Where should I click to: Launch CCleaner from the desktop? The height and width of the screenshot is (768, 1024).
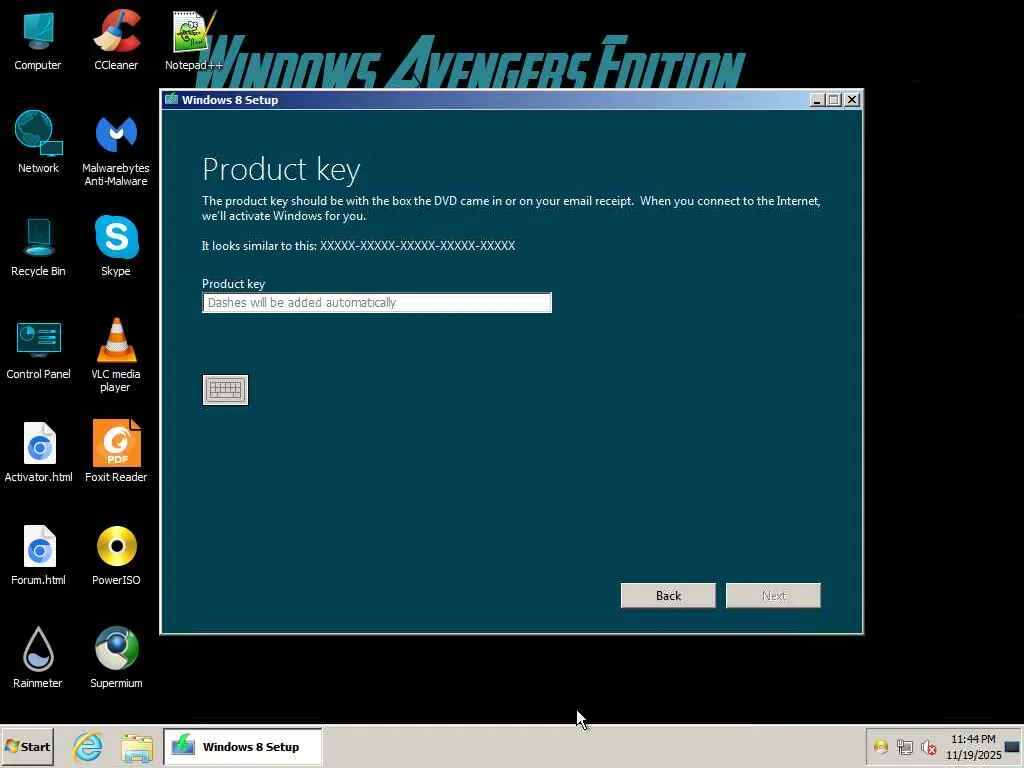click(x=116, y=40)
